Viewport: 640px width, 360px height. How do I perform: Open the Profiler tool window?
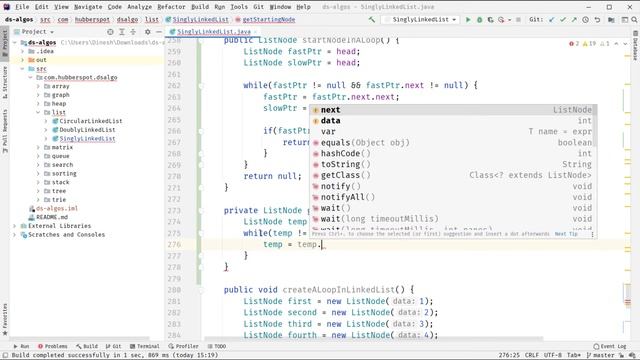click(x=183, y=346)
